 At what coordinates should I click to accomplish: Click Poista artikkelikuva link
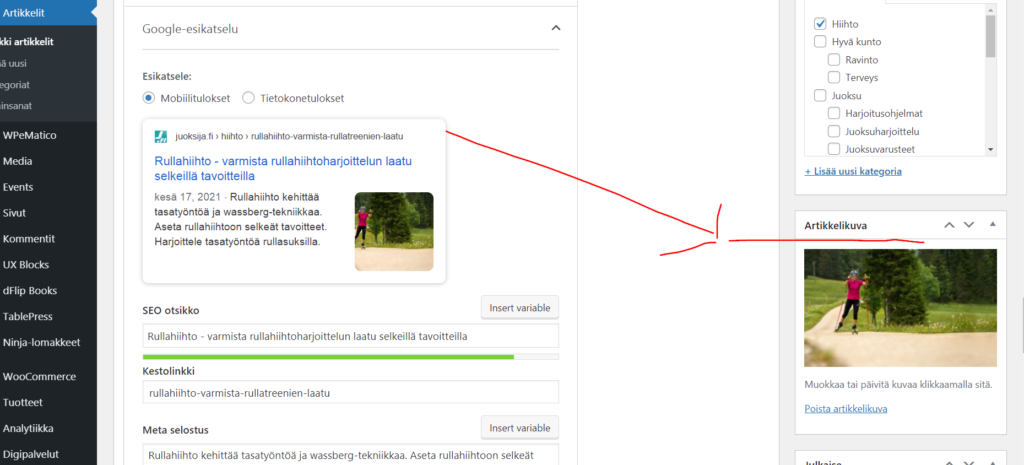(846, 409)
